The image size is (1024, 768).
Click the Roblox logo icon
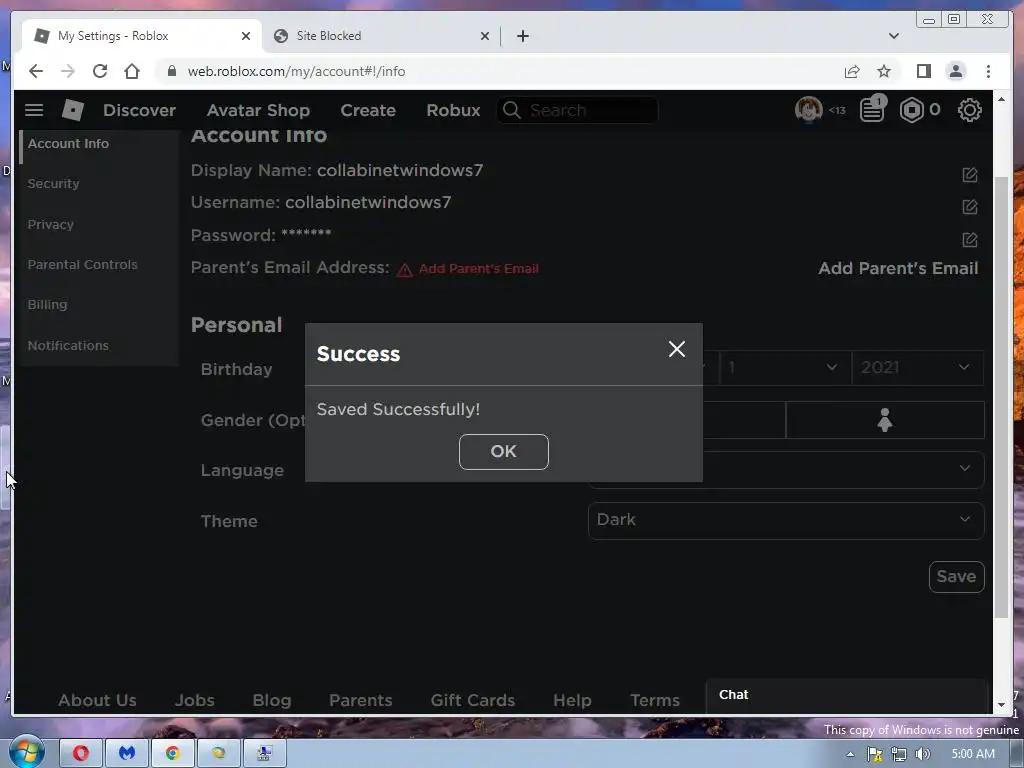tap(72, 110)
